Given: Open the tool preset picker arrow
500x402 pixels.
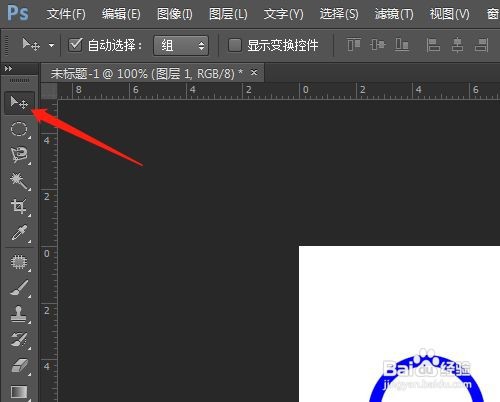Looking at the screenshot, I should click(x=51, y=45).
